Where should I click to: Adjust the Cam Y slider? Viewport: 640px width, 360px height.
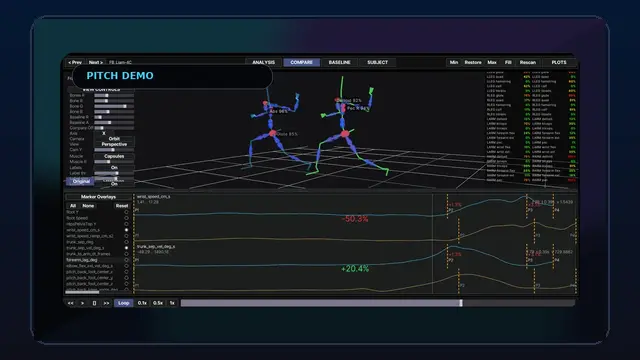click(114, 150)
